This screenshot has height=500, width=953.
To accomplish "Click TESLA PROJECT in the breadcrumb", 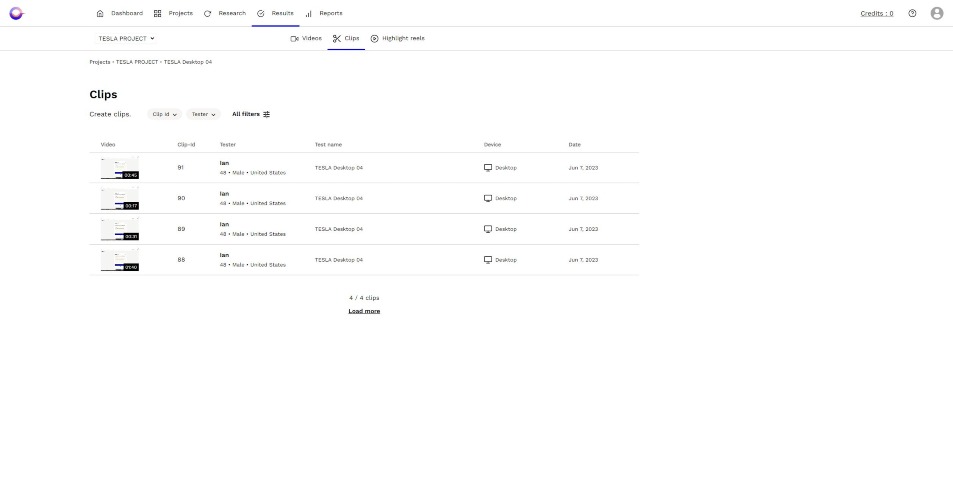I will point(137,62).
